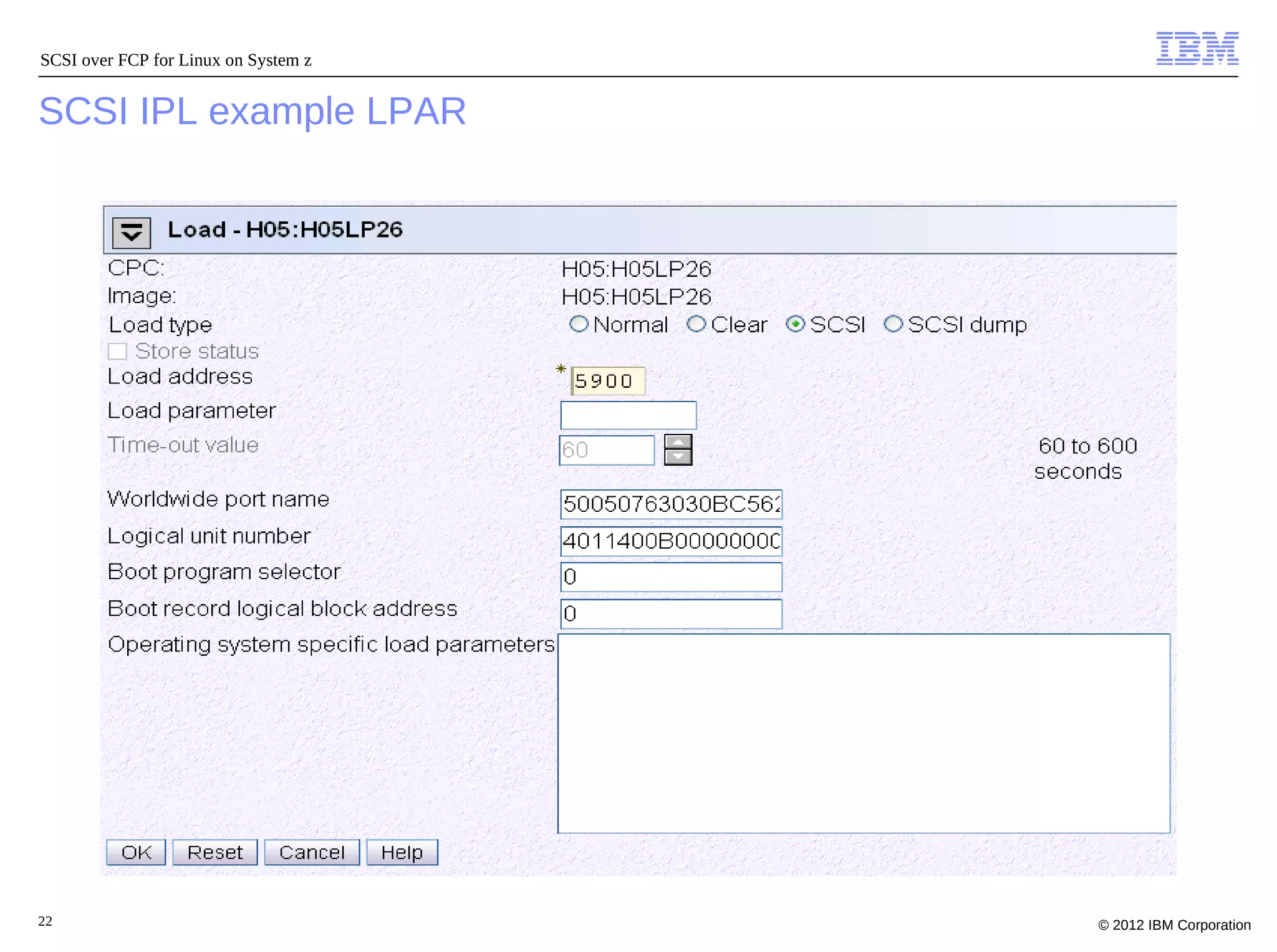Screen dimensions: 1277x952
Task: Click the CPC value H05:H05LP26
Action: [636, 269]
